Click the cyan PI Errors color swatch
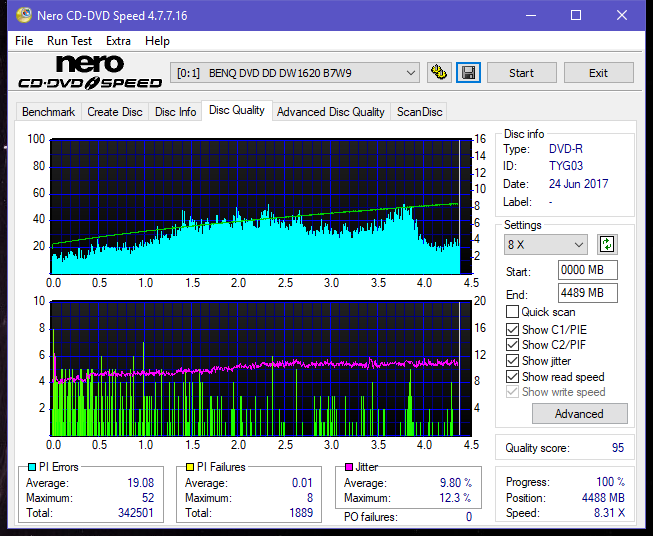653x536 pixels. coord(32,467)
